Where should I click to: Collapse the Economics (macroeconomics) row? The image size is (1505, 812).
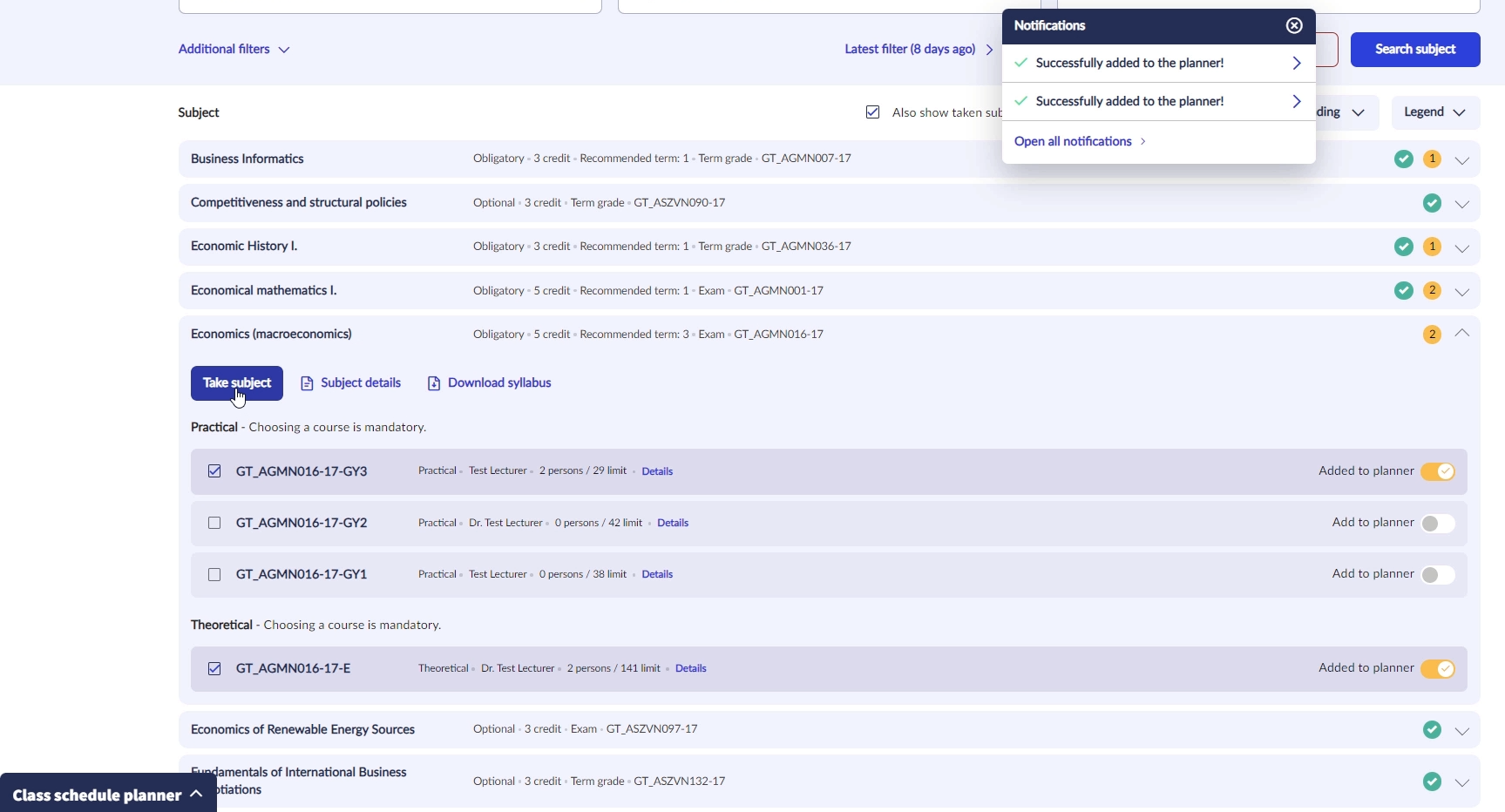1462,334
